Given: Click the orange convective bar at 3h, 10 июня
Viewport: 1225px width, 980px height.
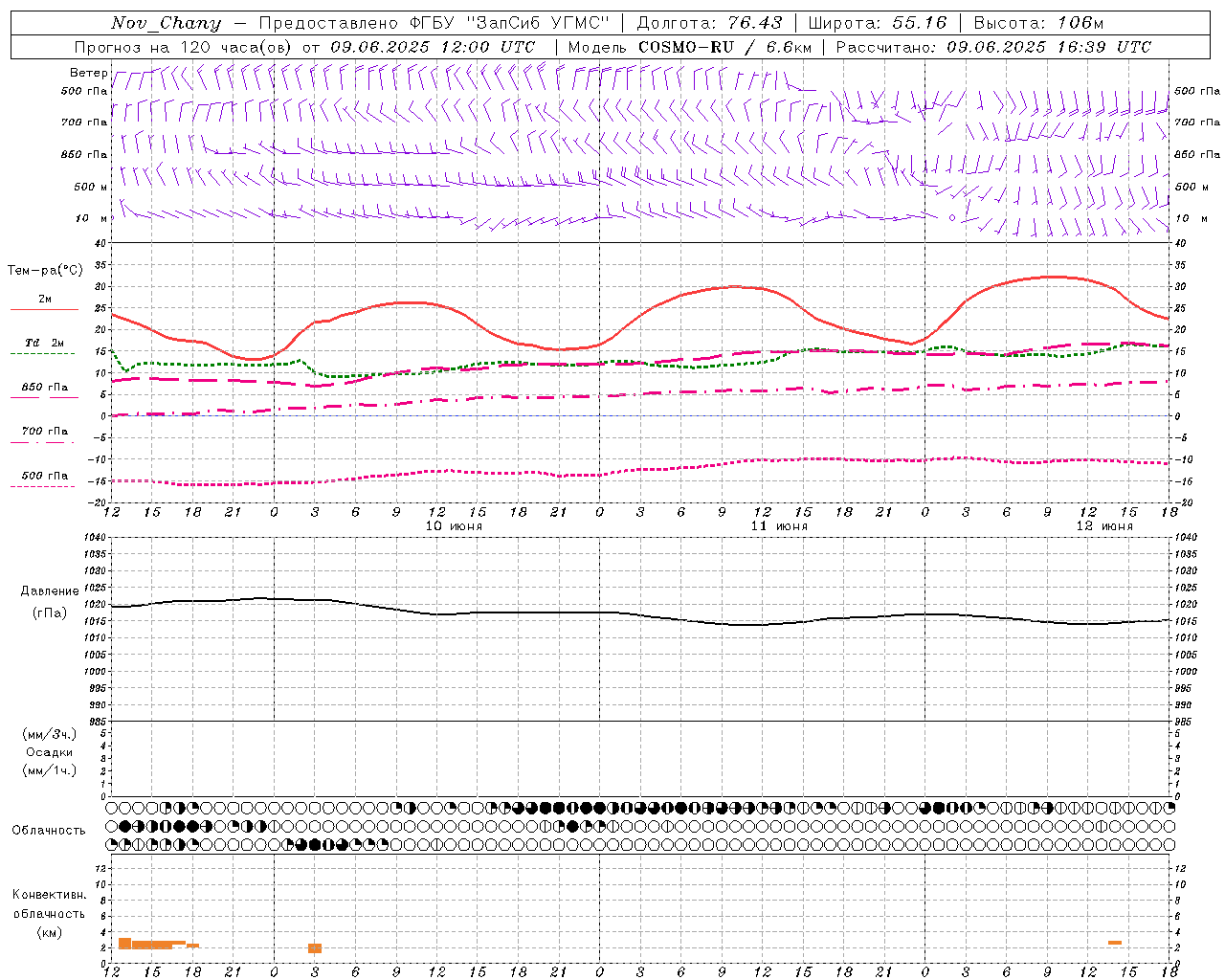Looking at the screenshot, I should 315,948.
